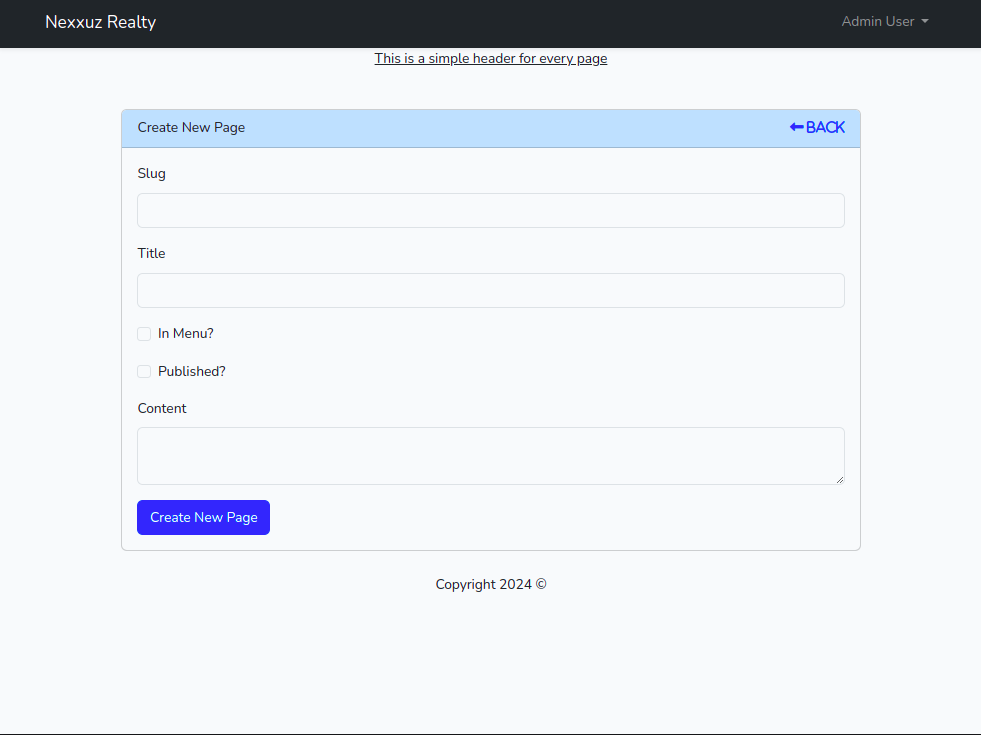
Task: Click the left arrow icon beside BACK
Action: coord(796,127)
